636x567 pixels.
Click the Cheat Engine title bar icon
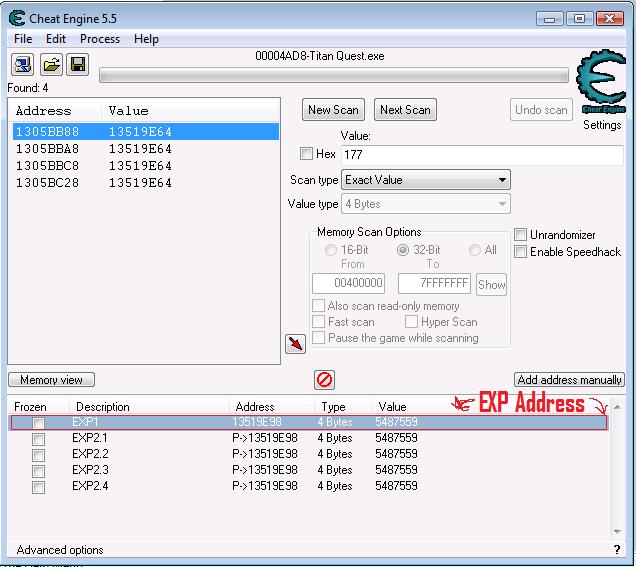17,18
